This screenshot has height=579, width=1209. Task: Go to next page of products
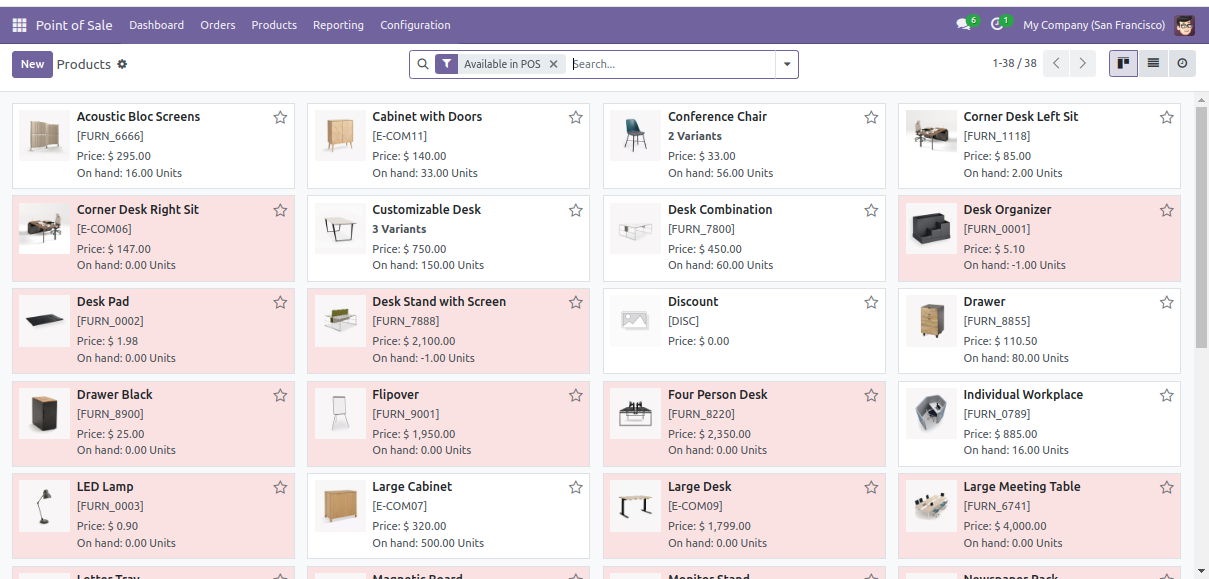tap(1083, 64)
